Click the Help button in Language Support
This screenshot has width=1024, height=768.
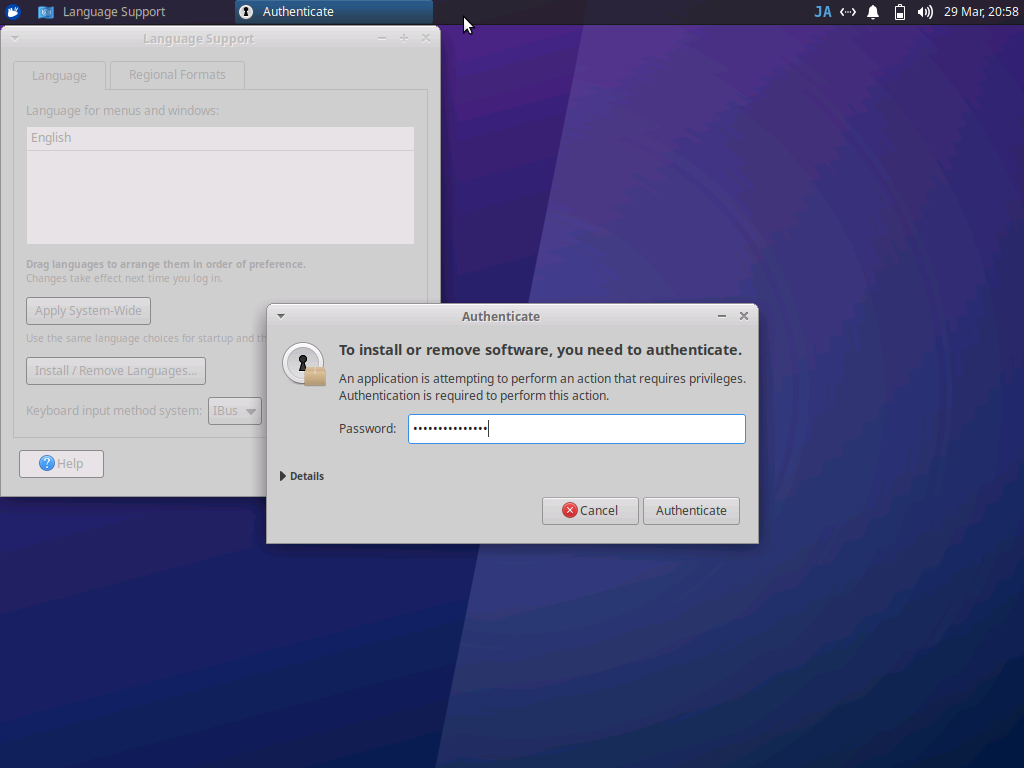61,464
